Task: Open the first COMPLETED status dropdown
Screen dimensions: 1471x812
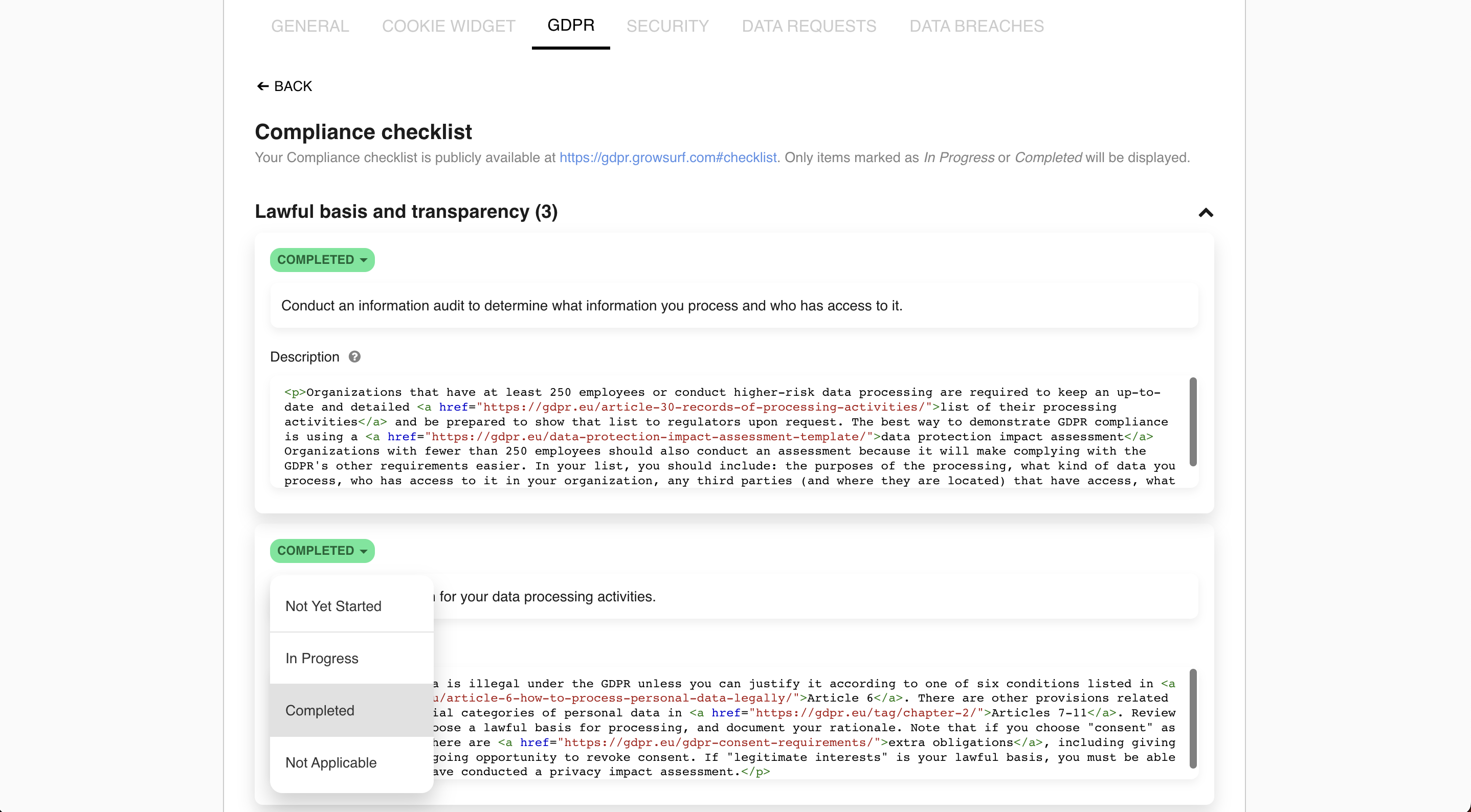Action: (322, 259)
